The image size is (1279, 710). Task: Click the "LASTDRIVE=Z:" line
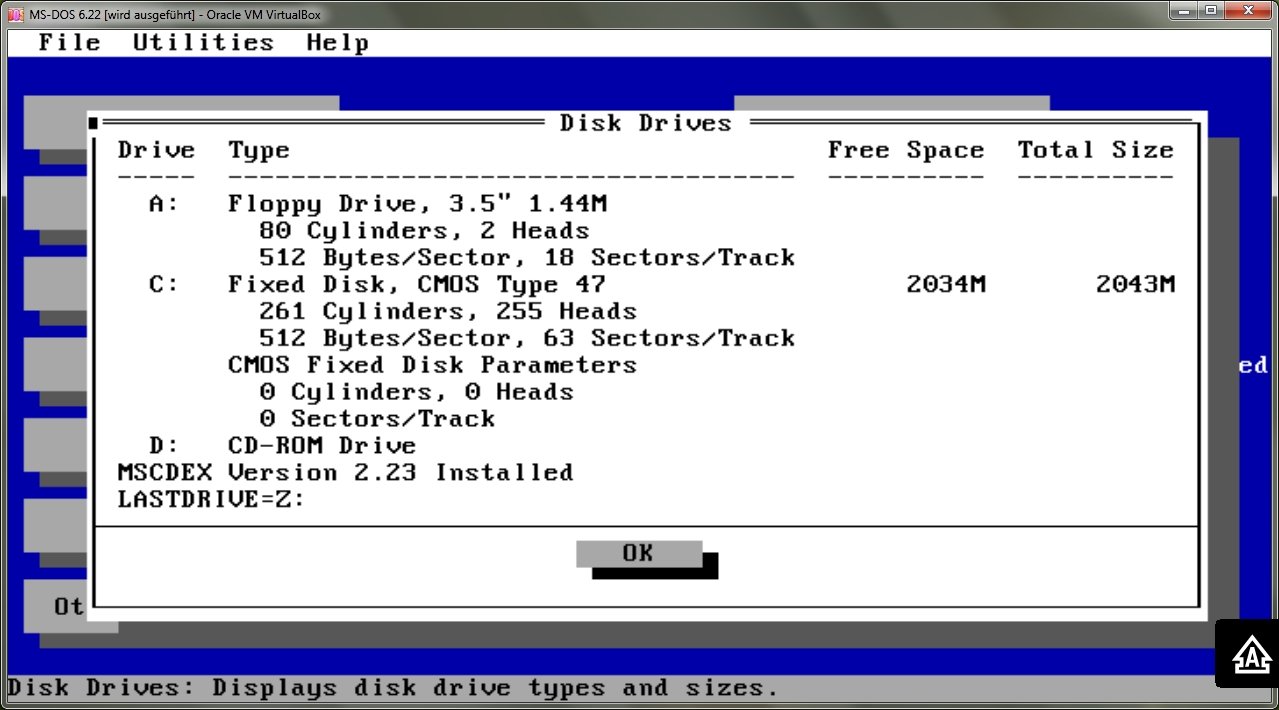[x=211, y=500]
